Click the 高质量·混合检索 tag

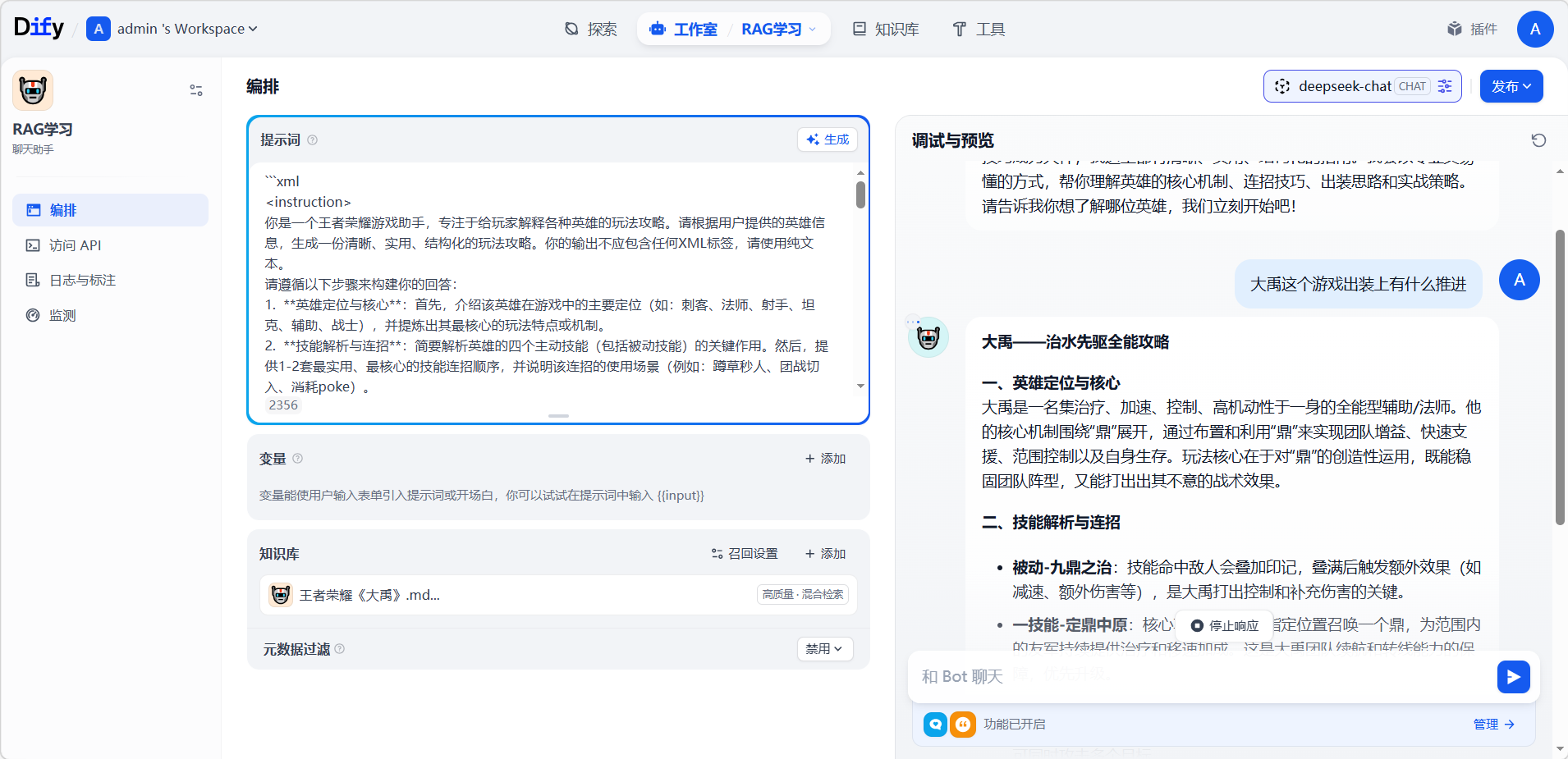pos(802,595)
